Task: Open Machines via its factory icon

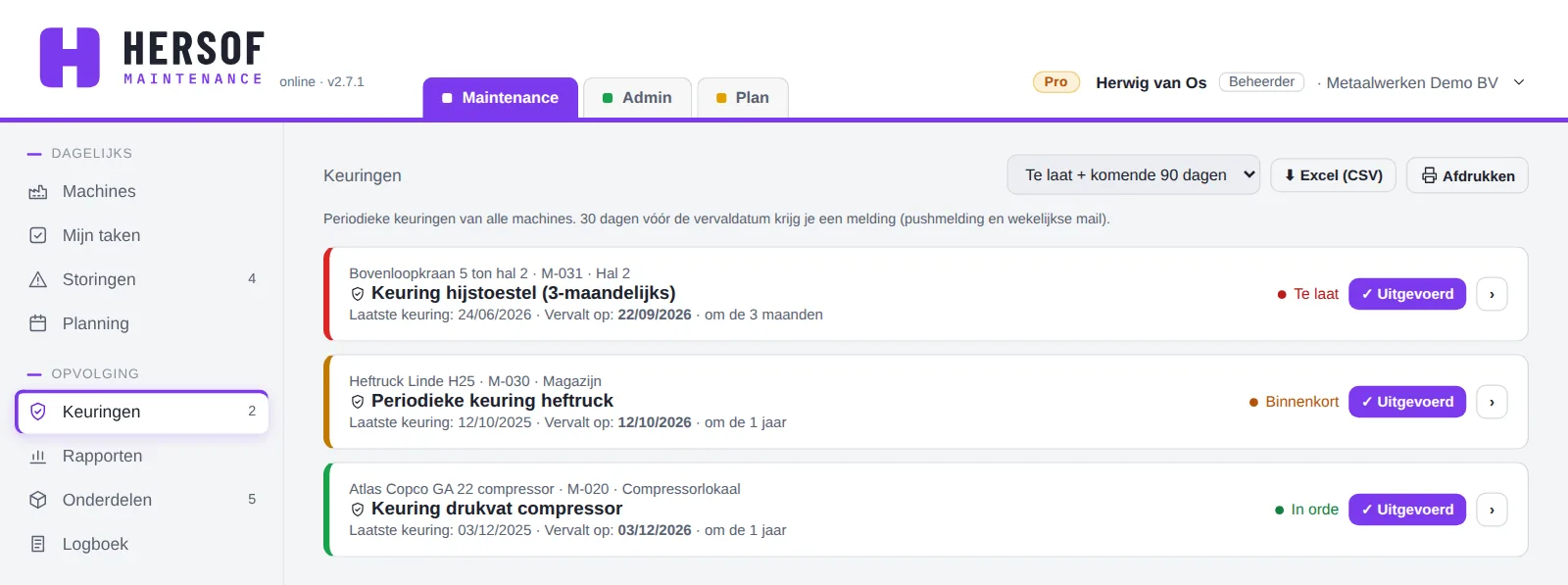Action: pos(38,192)
